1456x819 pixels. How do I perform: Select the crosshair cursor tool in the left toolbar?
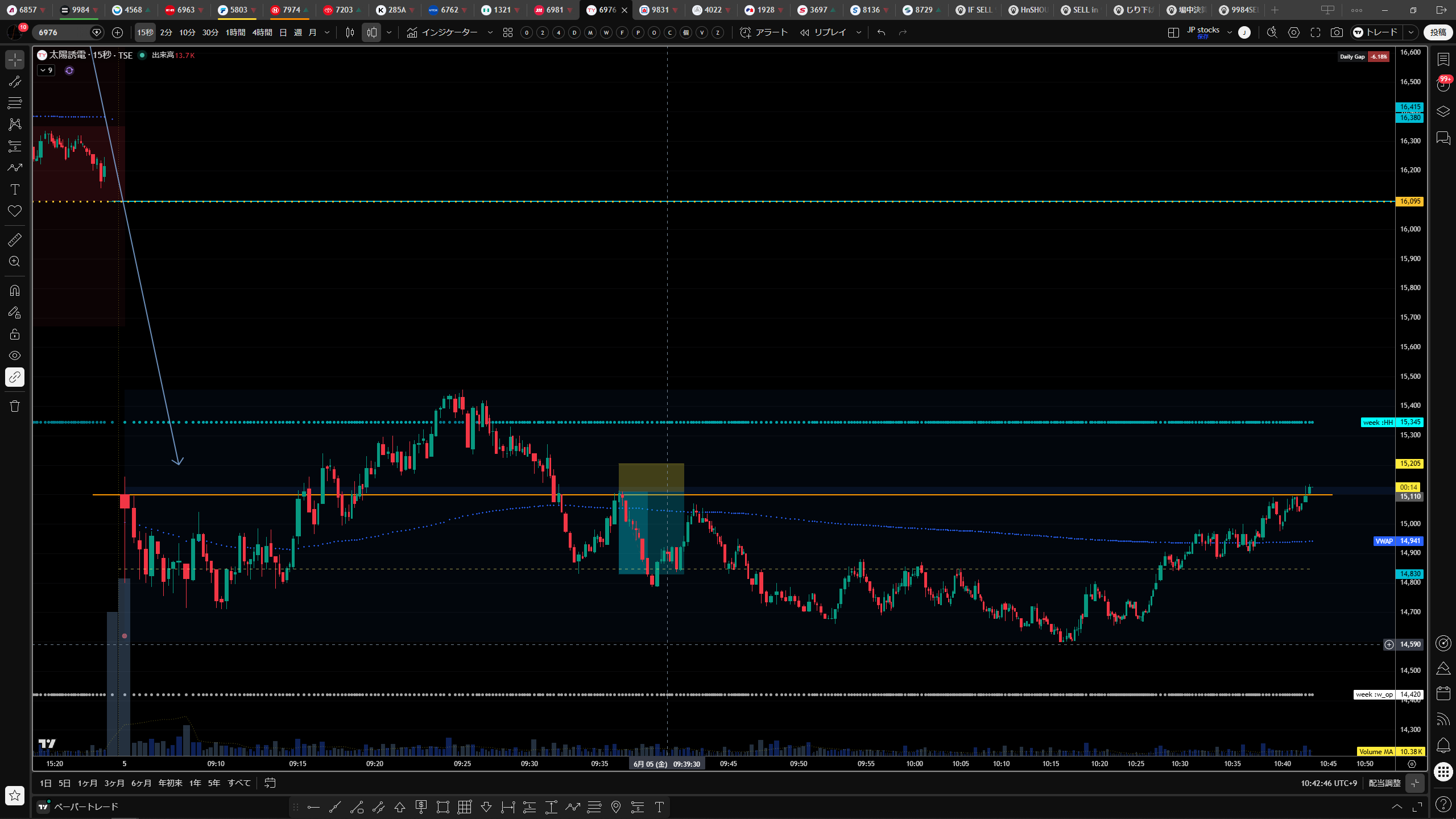pos(15,60)
